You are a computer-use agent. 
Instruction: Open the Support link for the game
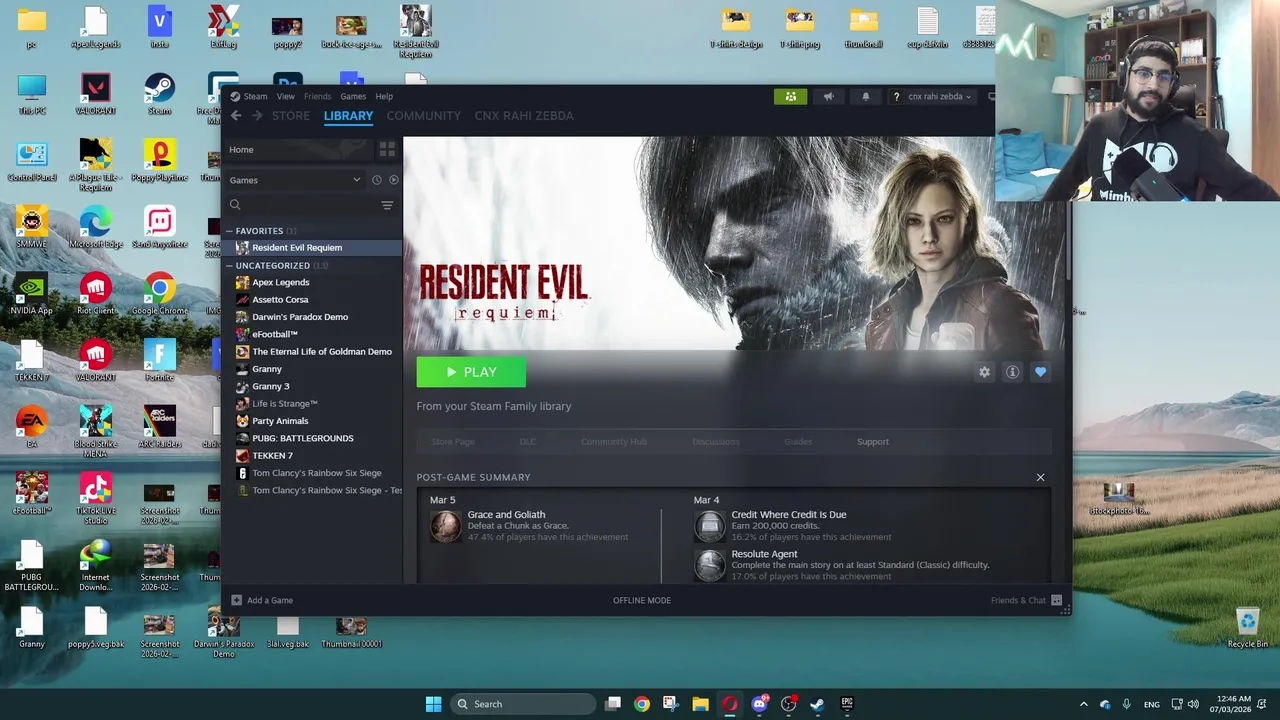[x=872, y=442]
